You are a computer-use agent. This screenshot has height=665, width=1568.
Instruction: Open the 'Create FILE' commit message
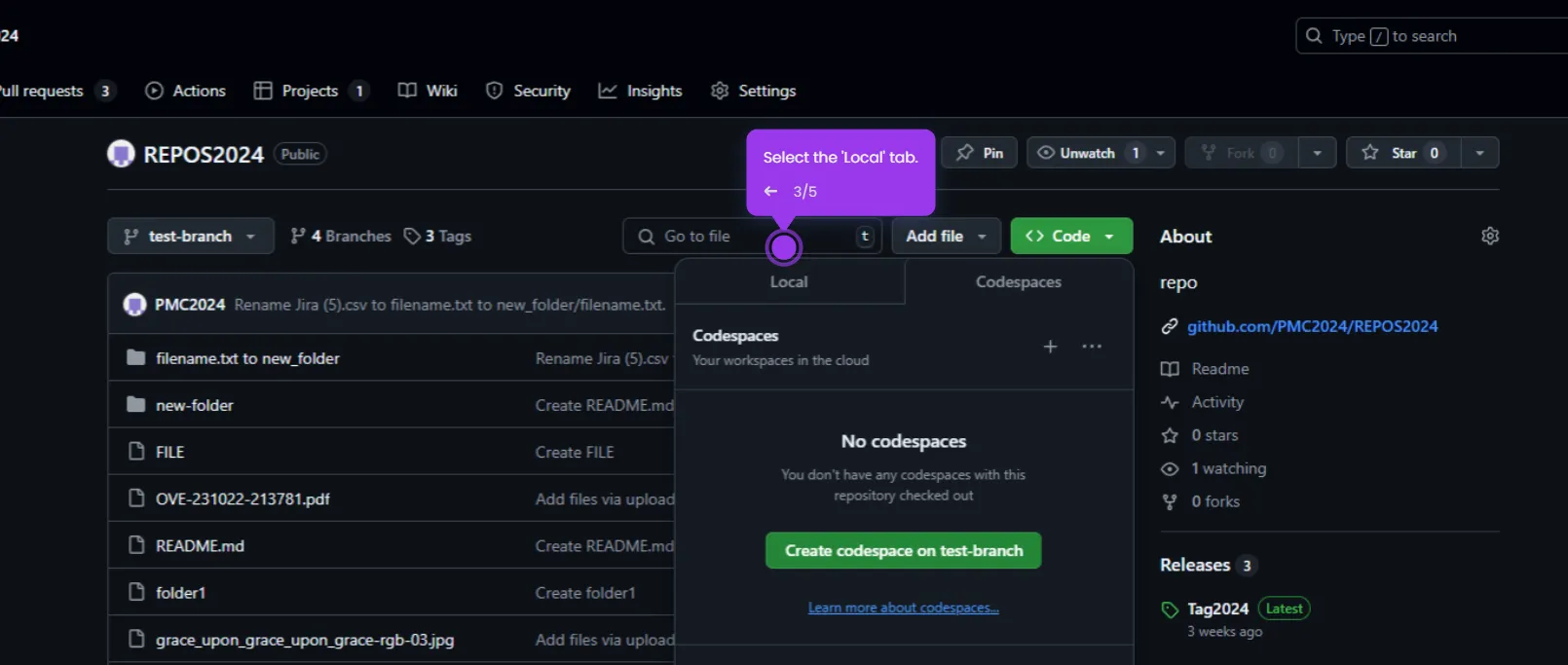point(575,452)
